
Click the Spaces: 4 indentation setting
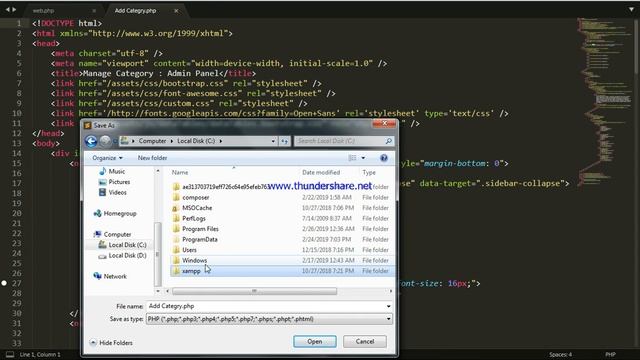coord(560,354)
